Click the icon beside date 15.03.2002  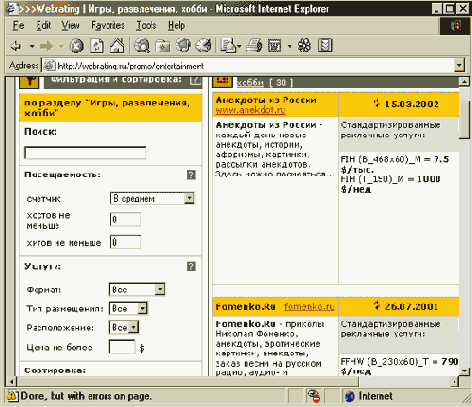377,103
